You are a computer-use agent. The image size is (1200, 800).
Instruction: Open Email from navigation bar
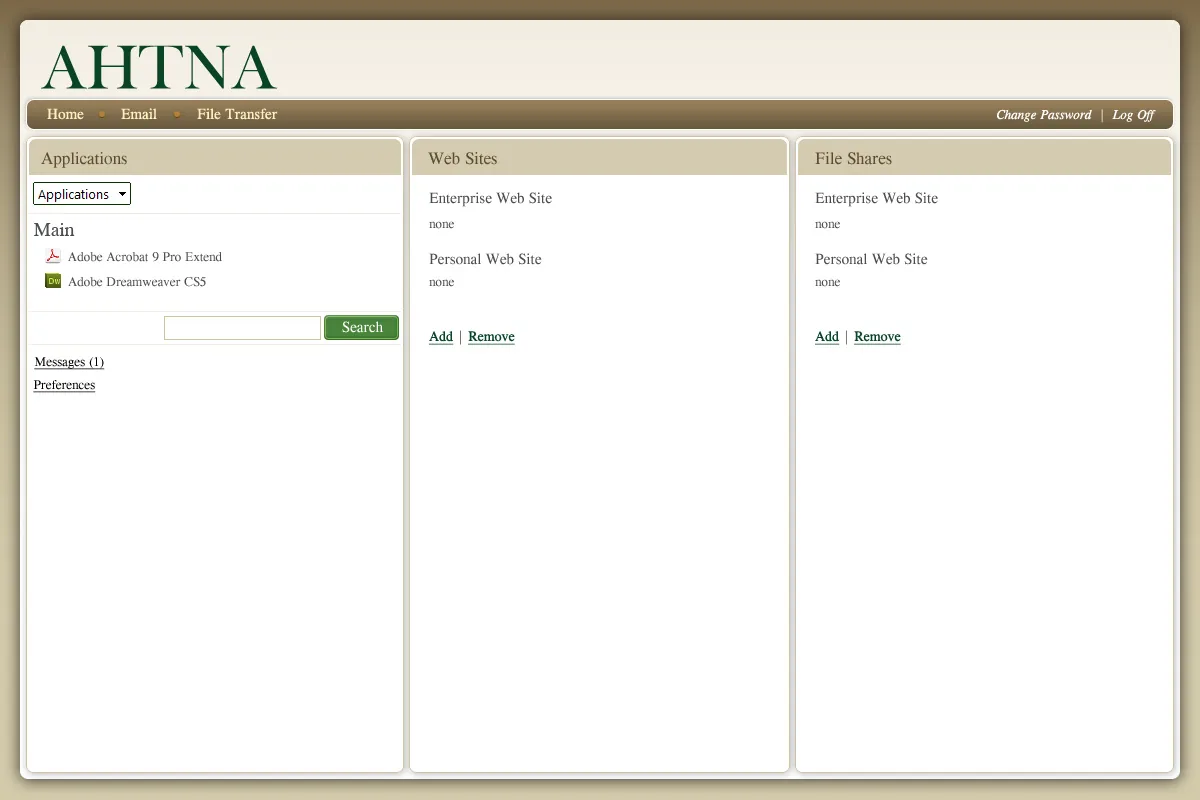click(139, 114)
